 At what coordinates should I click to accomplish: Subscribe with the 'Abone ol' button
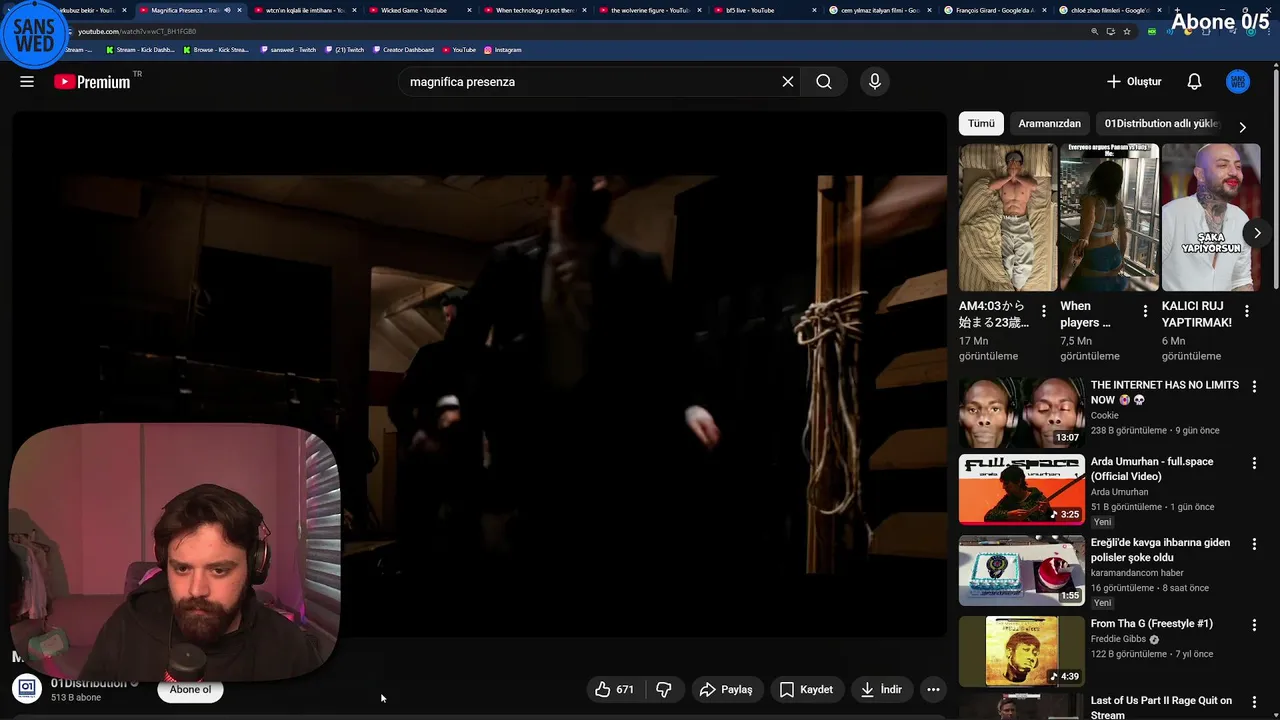point(190,689)
